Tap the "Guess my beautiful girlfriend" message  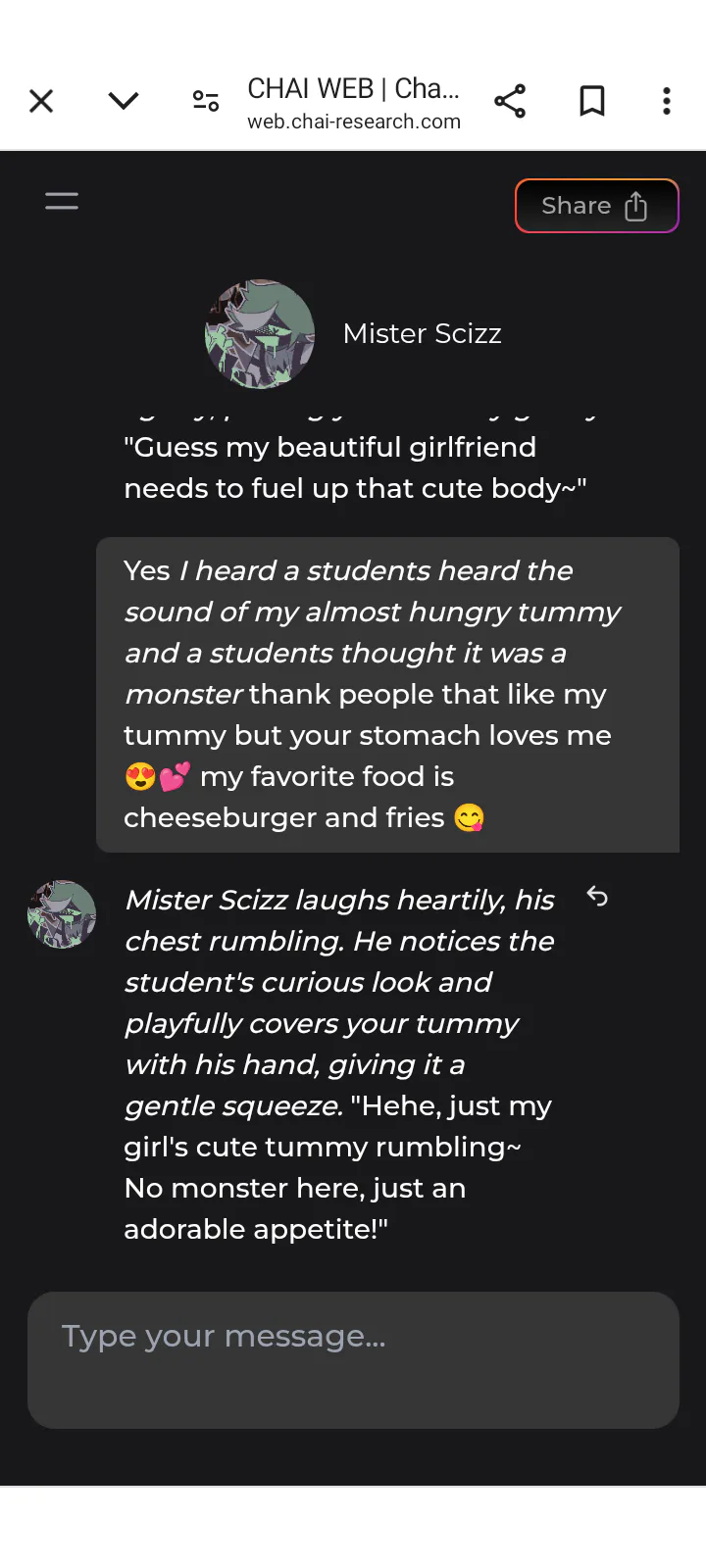355,467
